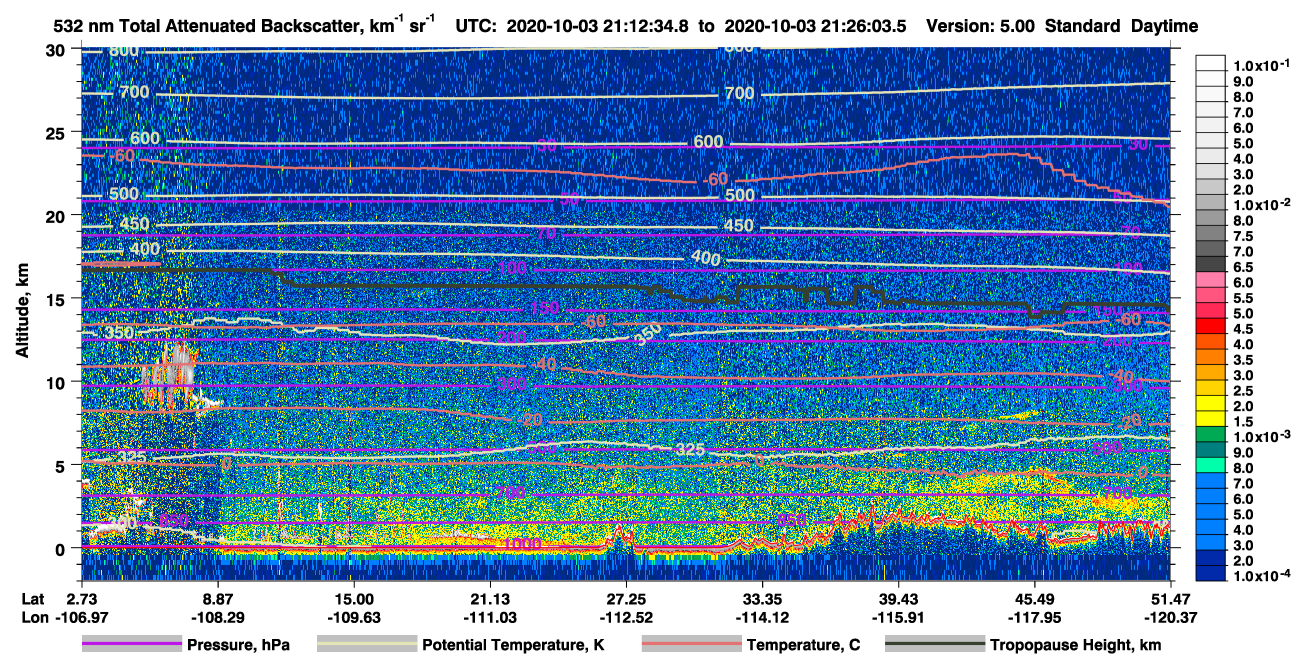Click the 'Tropopause Height, km' legend label
The height and width of the screenshot is (667, 1300).
click(x=1075, y=645)
